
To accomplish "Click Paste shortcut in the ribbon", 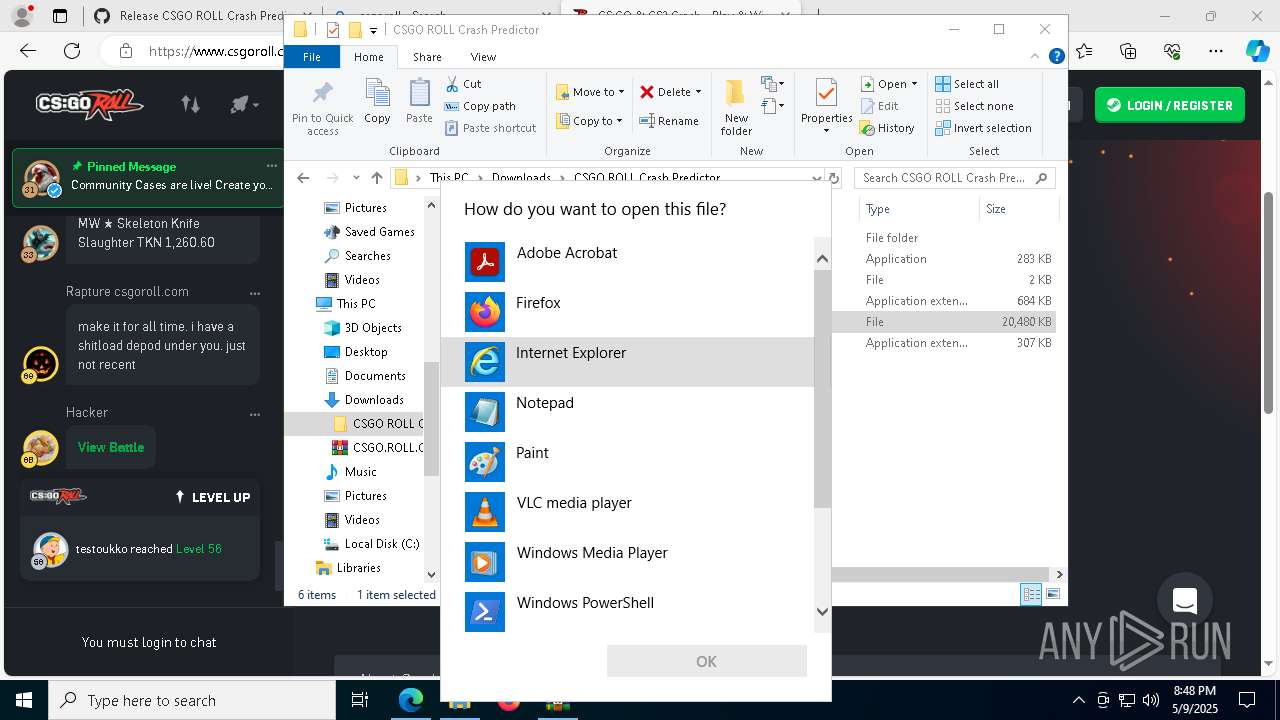I will (490, 128).
